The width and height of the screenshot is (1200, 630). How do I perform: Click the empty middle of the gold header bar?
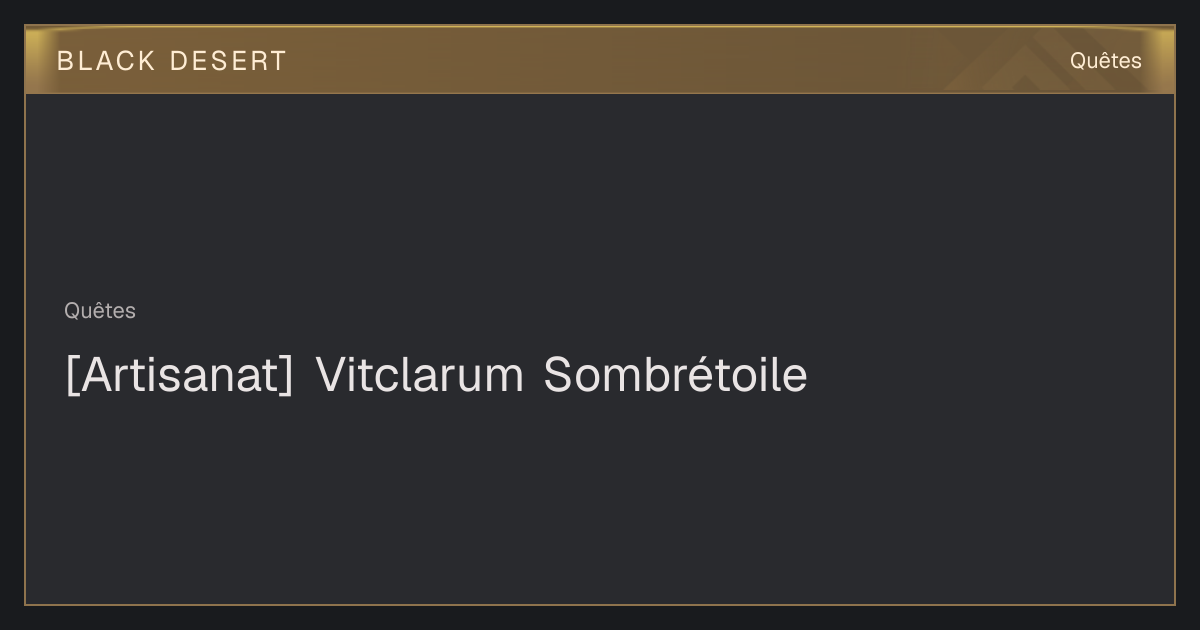(x=600, y=60)
